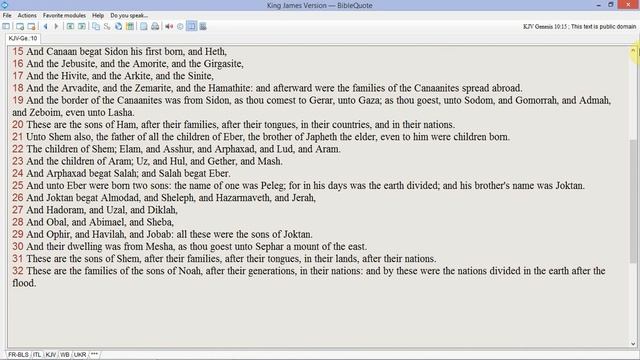
Task: Switch to the KJV module tab
Action: click(x=51, y=354)
